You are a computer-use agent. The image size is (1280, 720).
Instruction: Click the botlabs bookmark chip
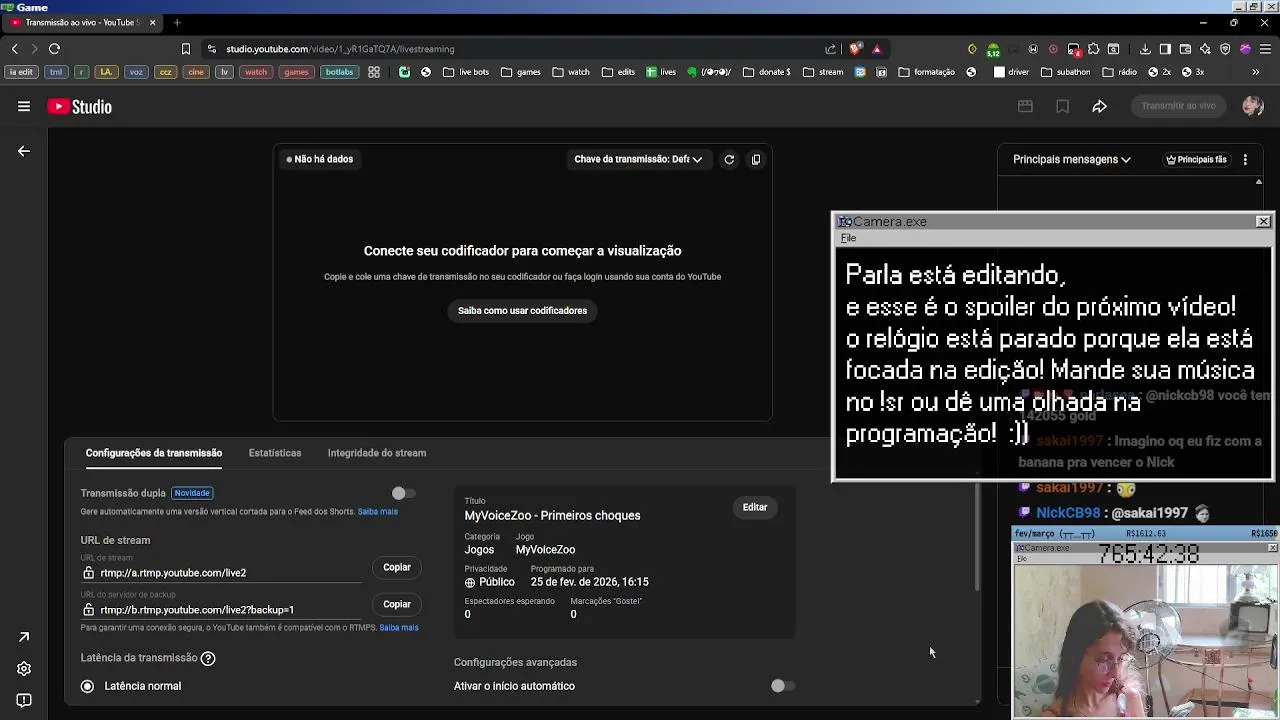click(339, 72)
